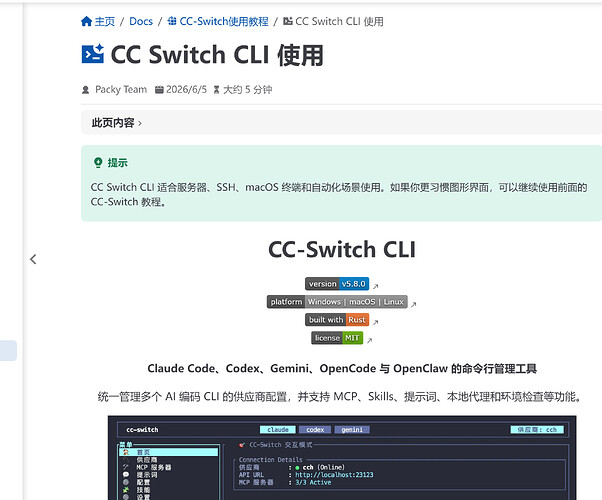Open the version v5.8.0 badge
Image resolution: width=602 pixels, height=500 pixels.
tap(337, 284)
